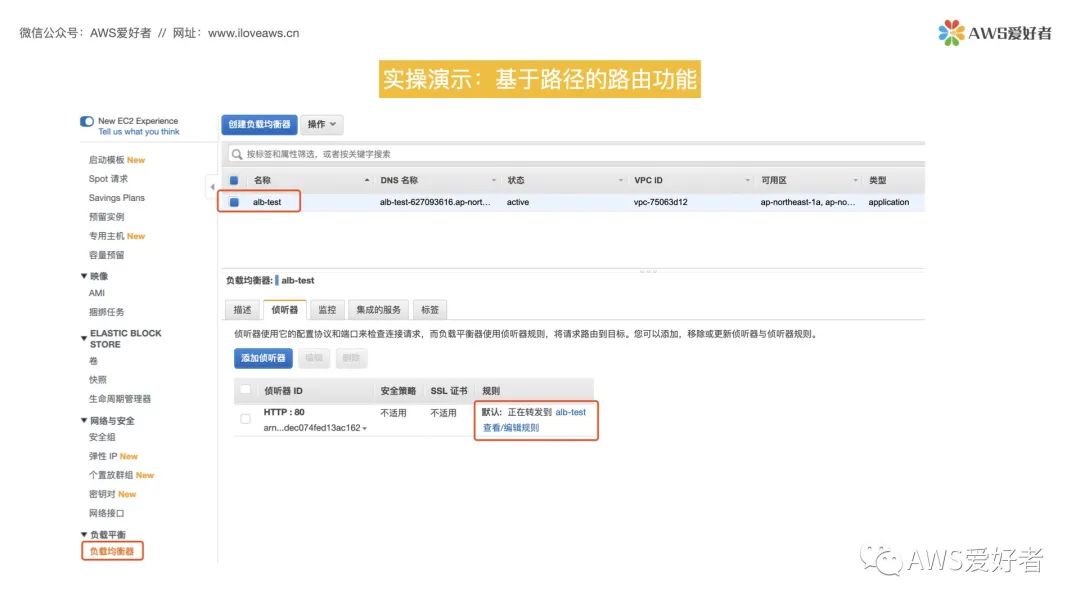Click the search magnifier icon in filter bar
The width and height of the screenshot is (1080, 608).
[x=237, y=154]
